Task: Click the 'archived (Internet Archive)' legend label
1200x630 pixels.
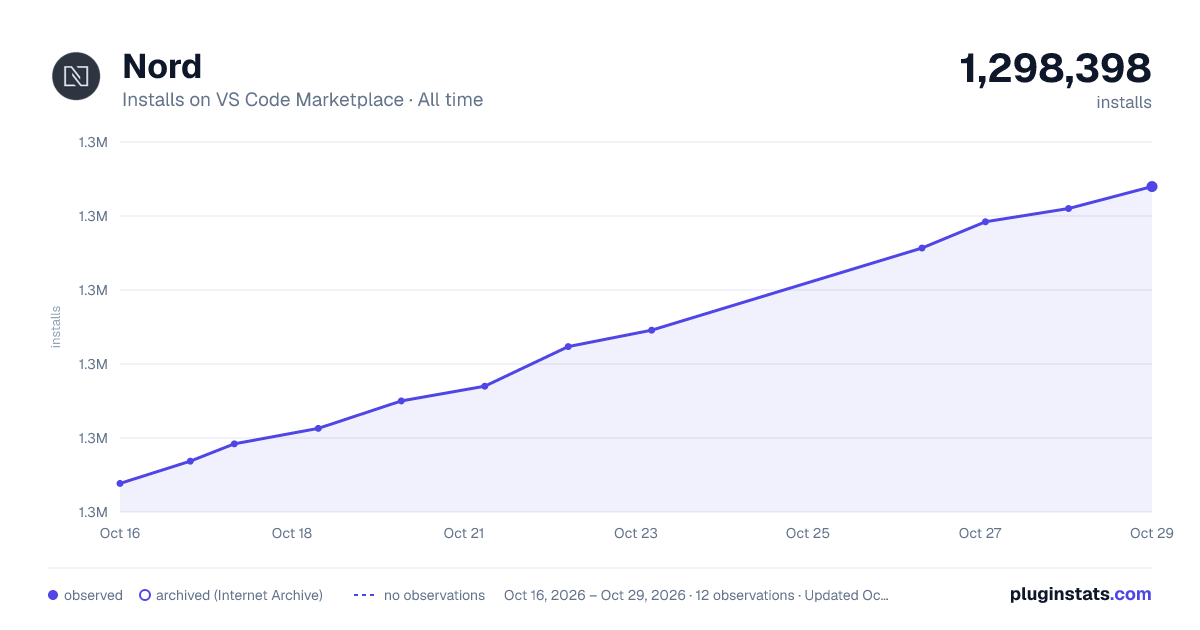Action: pos(239,595)
